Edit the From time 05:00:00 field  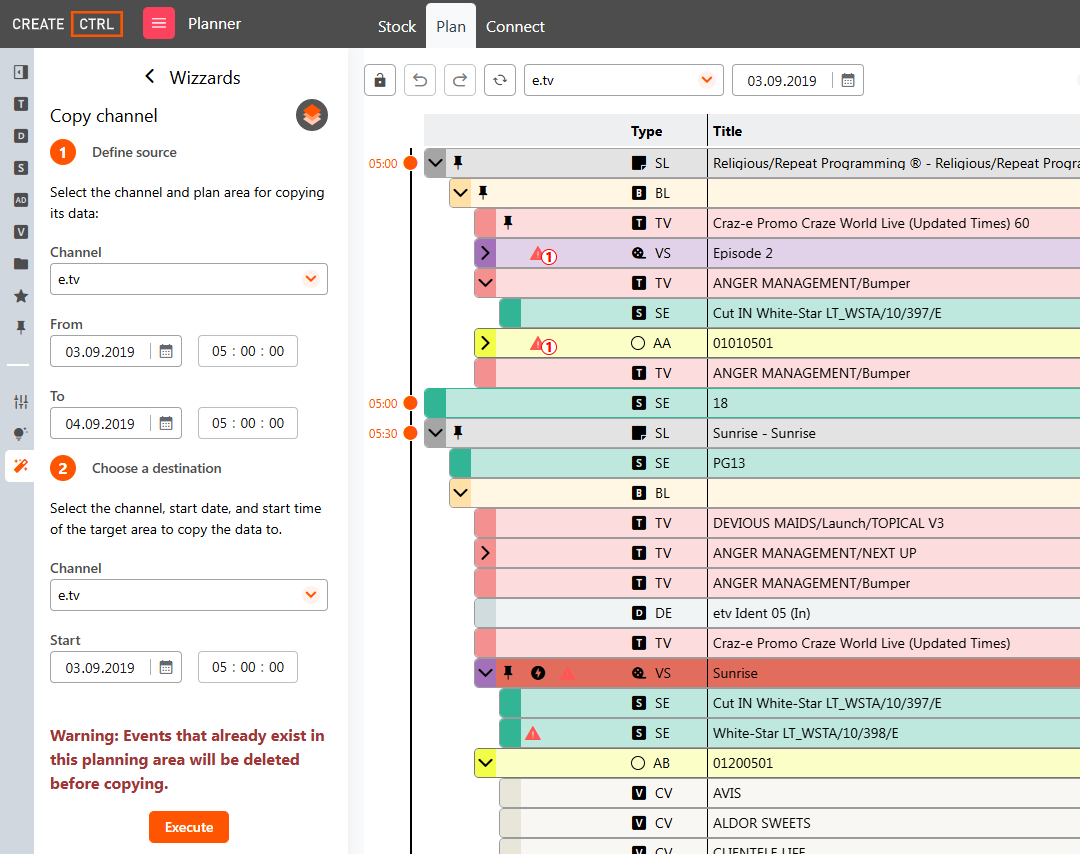point(248,351)
